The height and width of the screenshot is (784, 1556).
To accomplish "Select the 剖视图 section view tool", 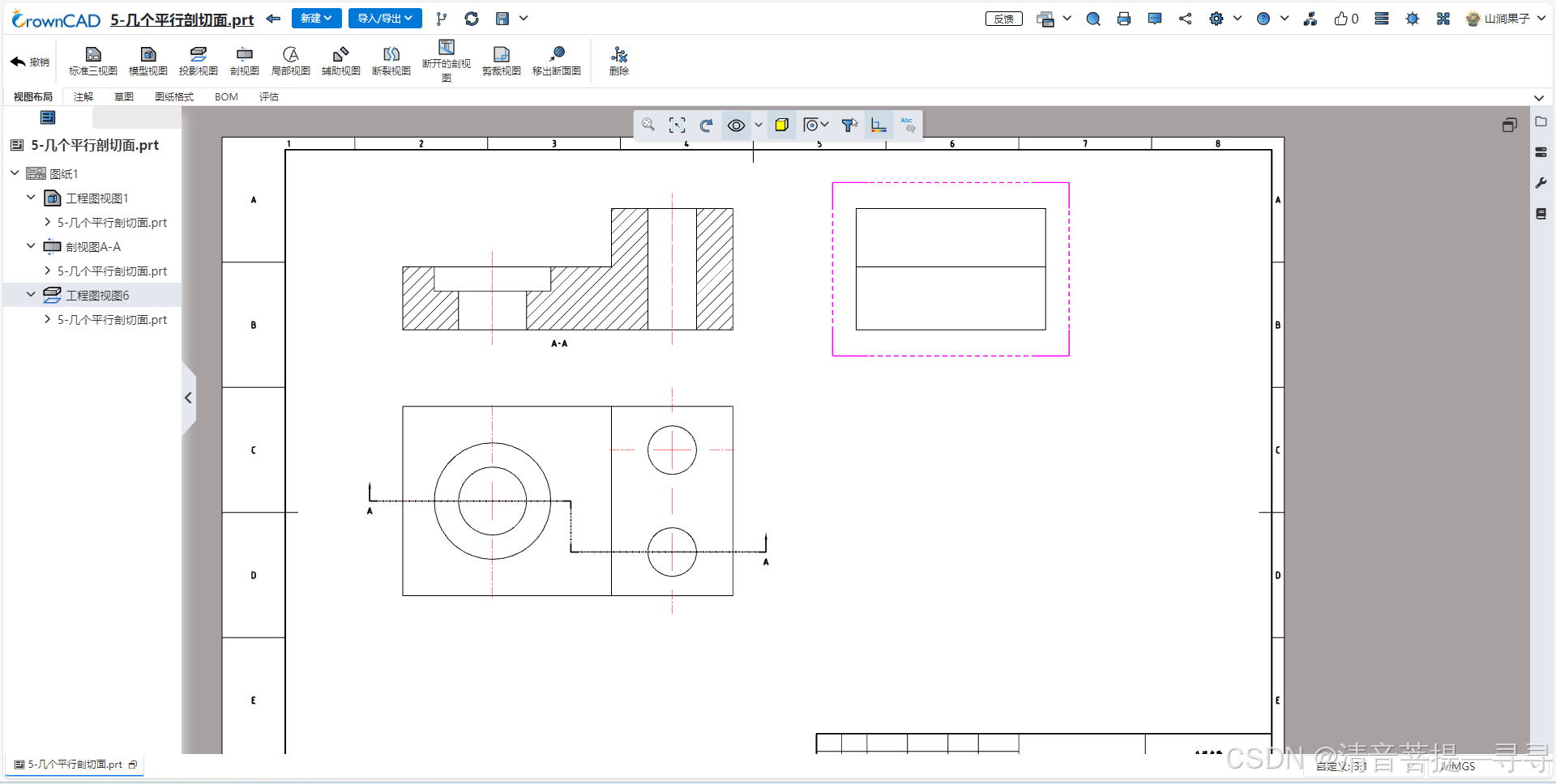I will point(245,61).
